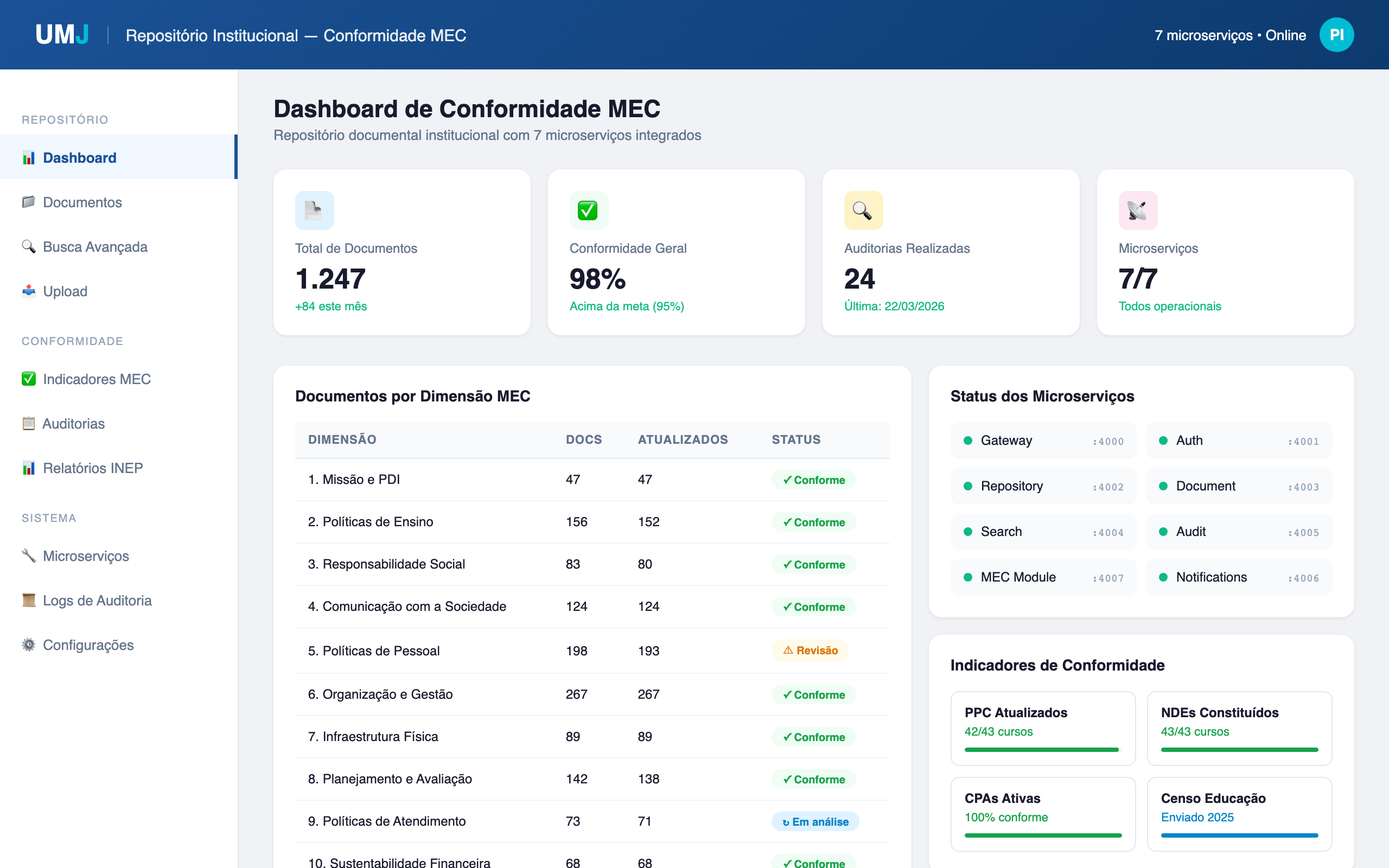Open the Revisão status for Políticas de Pessoal

tap(810, 650)
